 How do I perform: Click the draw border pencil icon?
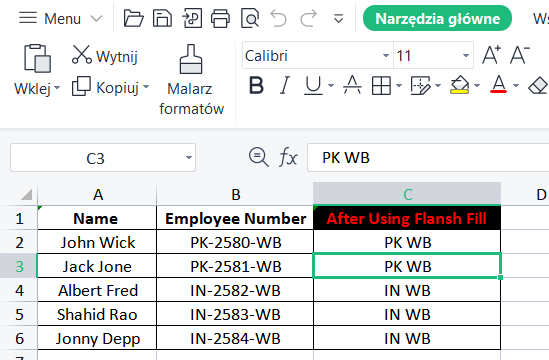[x=420, y=85]
